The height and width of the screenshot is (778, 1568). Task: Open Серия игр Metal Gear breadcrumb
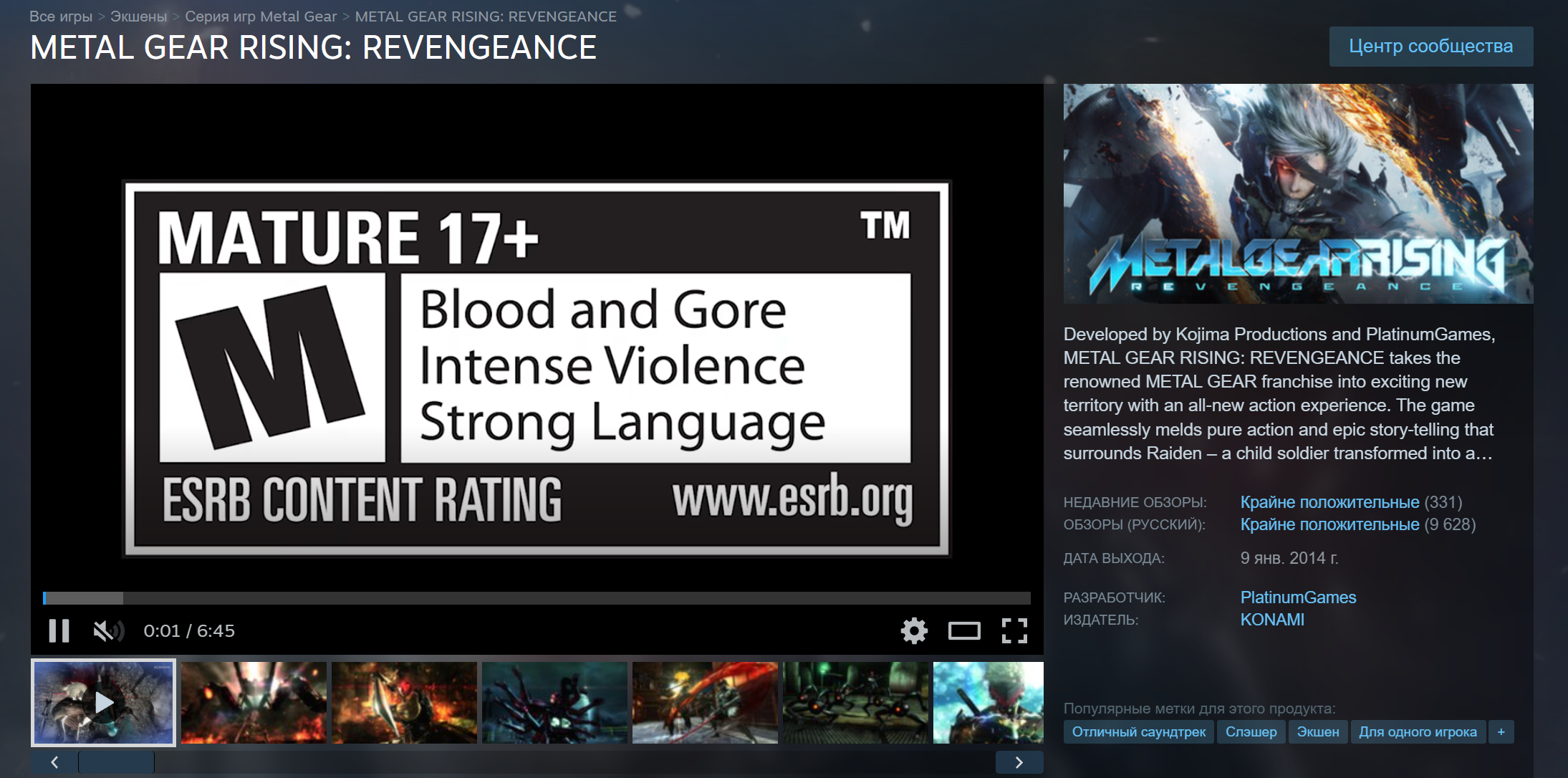[261, 16]
